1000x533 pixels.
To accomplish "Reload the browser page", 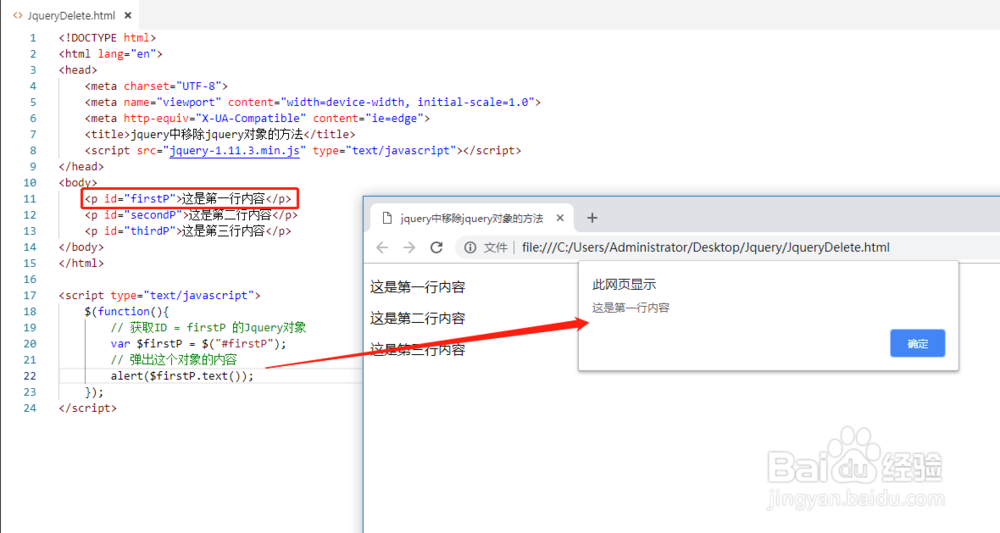I will tap(436, 247).
